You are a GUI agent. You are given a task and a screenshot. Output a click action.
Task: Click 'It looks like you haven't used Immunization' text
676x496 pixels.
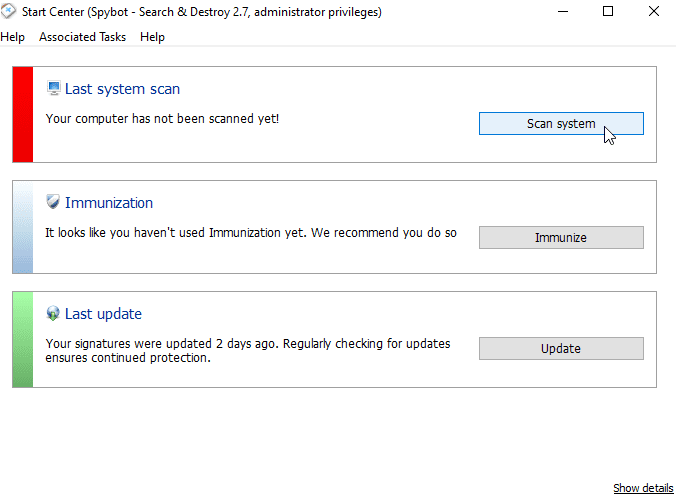point(164,233)
